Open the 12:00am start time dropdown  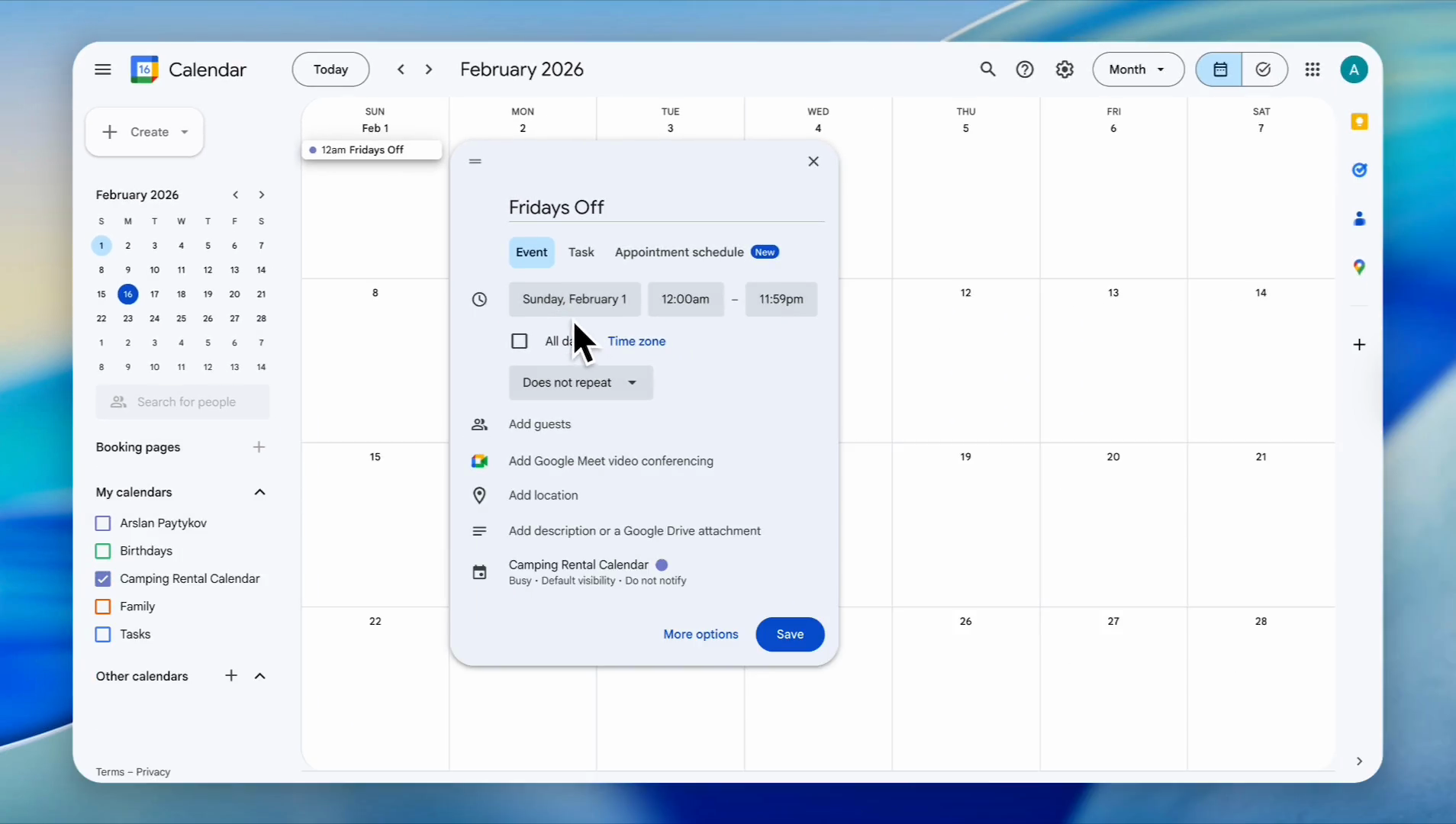click(685, 299)
